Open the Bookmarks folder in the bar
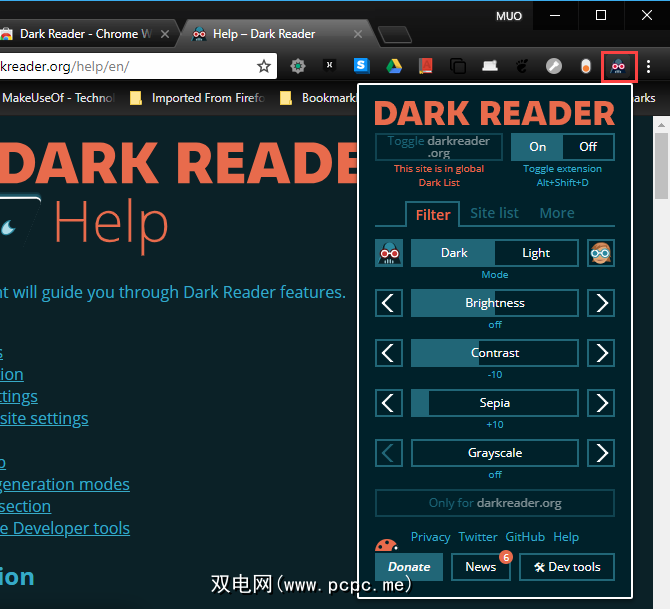Image resolution: width=670 pixels, height=609 pixels. pyautogui.click(x=317, y=98)
